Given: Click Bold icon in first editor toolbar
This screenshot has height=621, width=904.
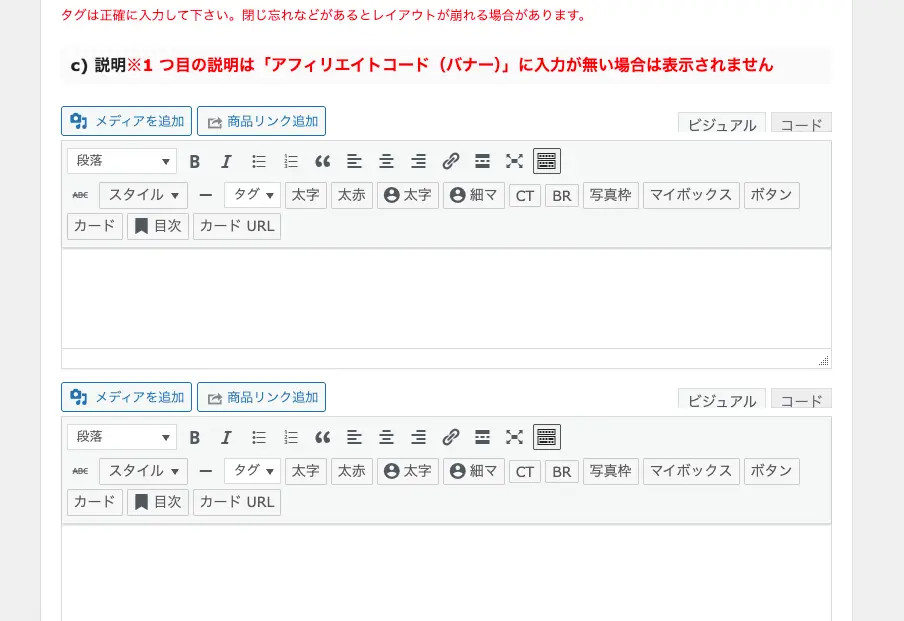Looking at the screenshot, I should click(195, 161).
